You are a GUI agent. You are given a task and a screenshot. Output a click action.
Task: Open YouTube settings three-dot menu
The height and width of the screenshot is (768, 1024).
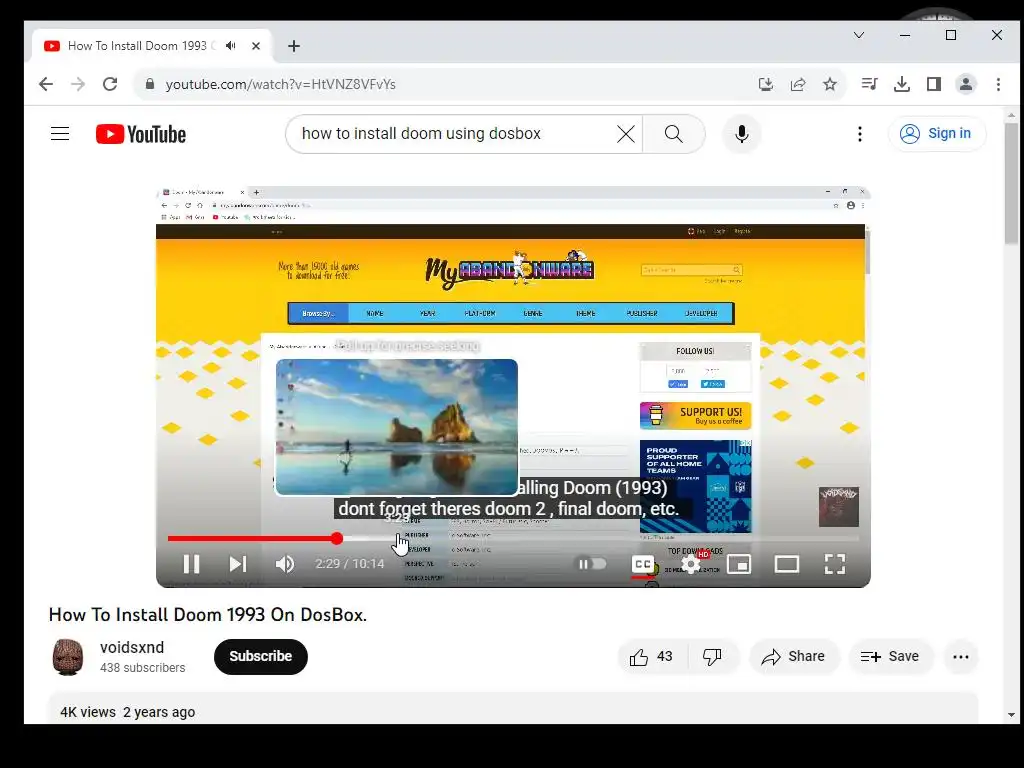859,134
